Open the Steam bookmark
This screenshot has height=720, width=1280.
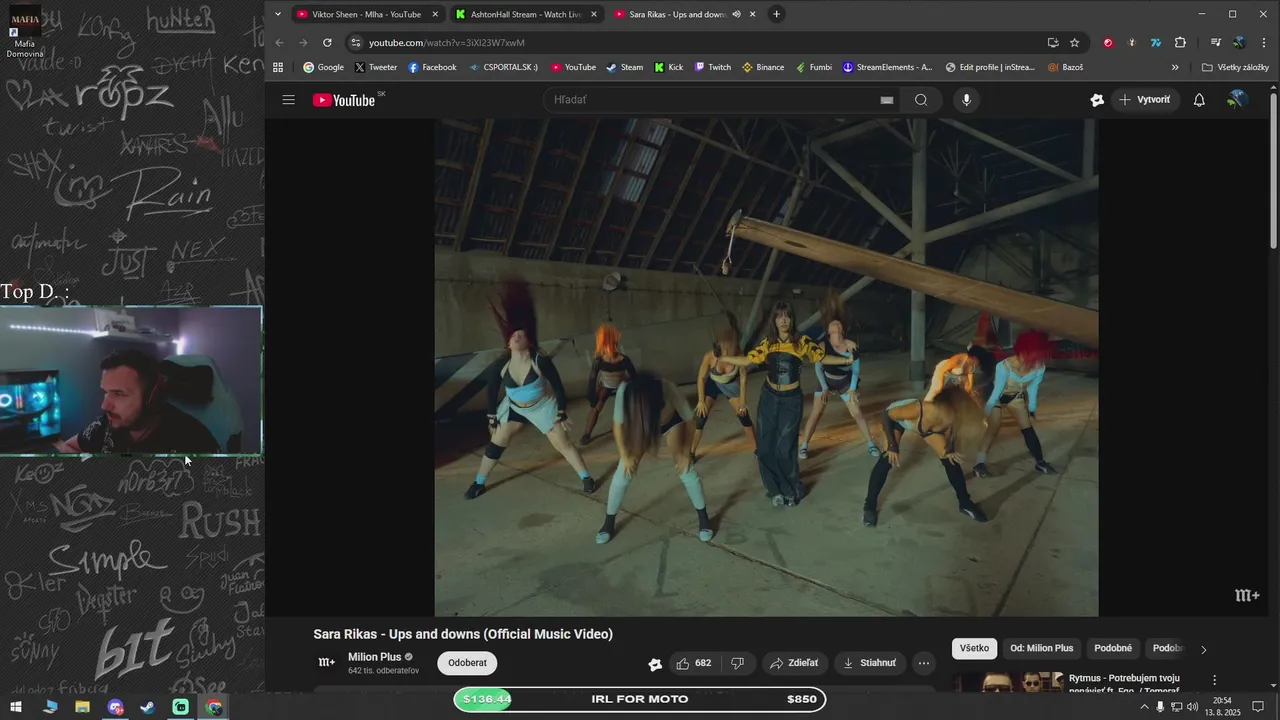[624, 67]
